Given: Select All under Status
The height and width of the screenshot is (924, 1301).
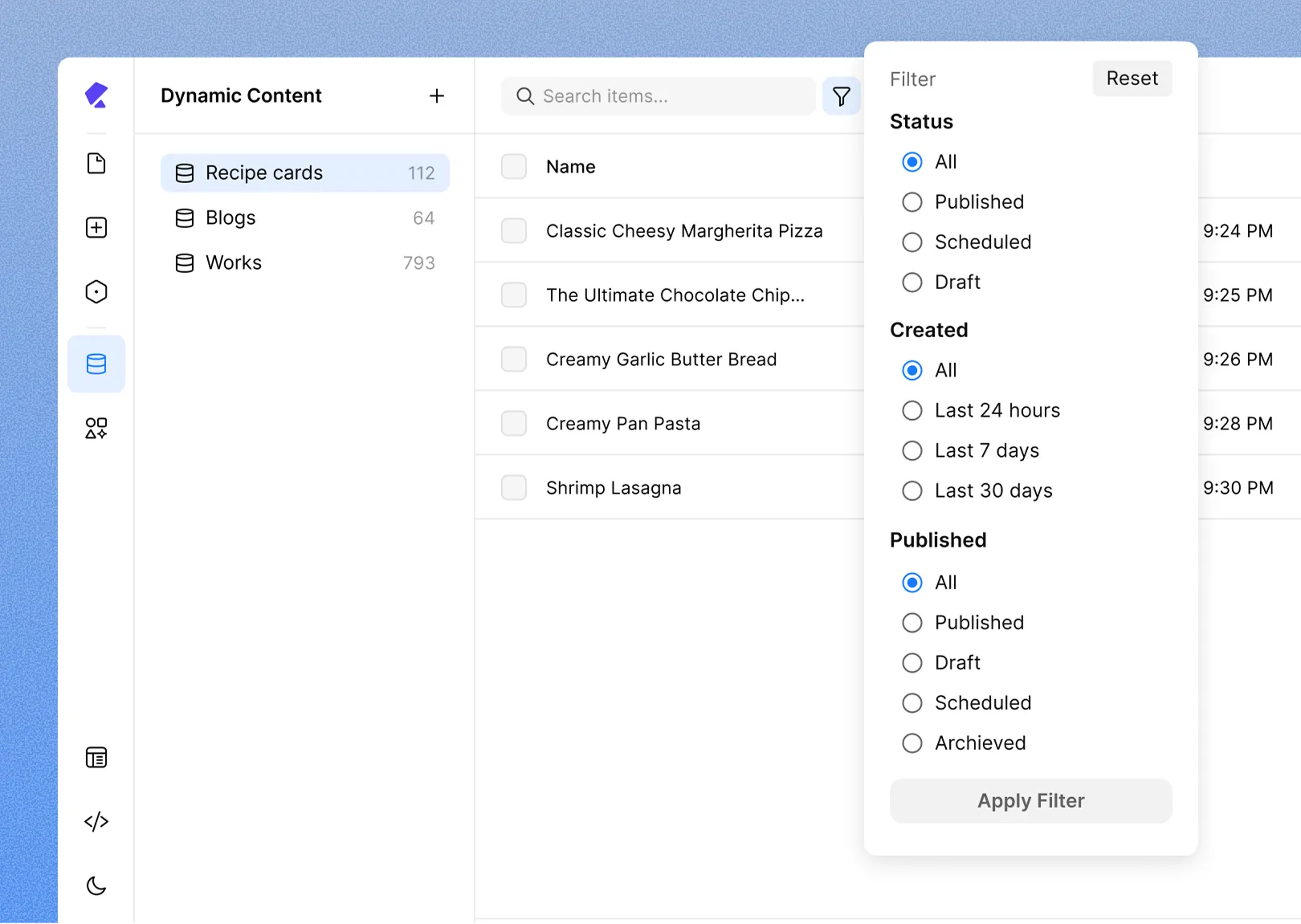Looking at the screenshot, I should click(912, 162).
